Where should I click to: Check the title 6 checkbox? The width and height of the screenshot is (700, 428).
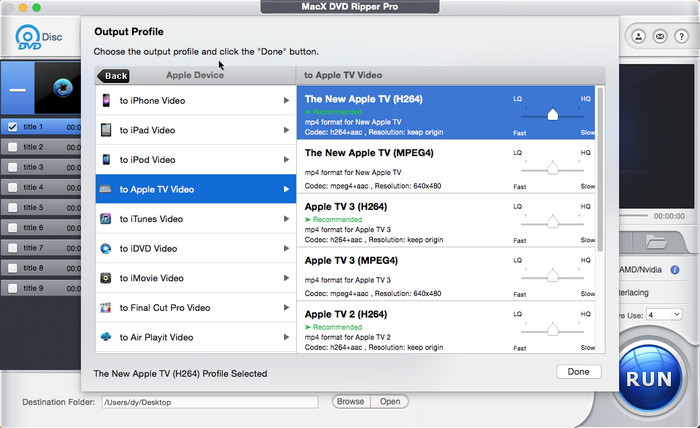tap(12, 228)
